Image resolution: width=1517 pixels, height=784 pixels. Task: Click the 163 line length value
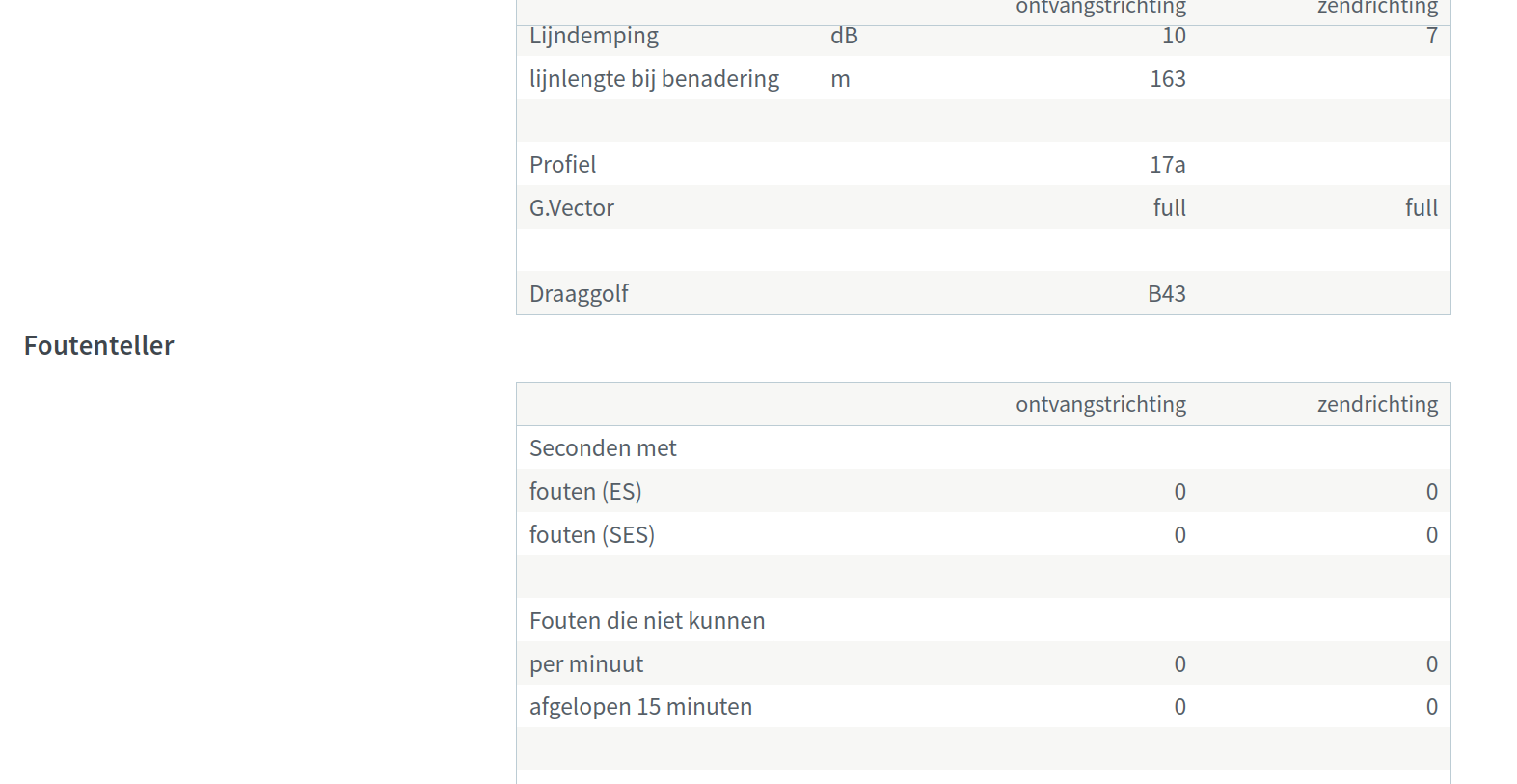tap(1167, 79)
